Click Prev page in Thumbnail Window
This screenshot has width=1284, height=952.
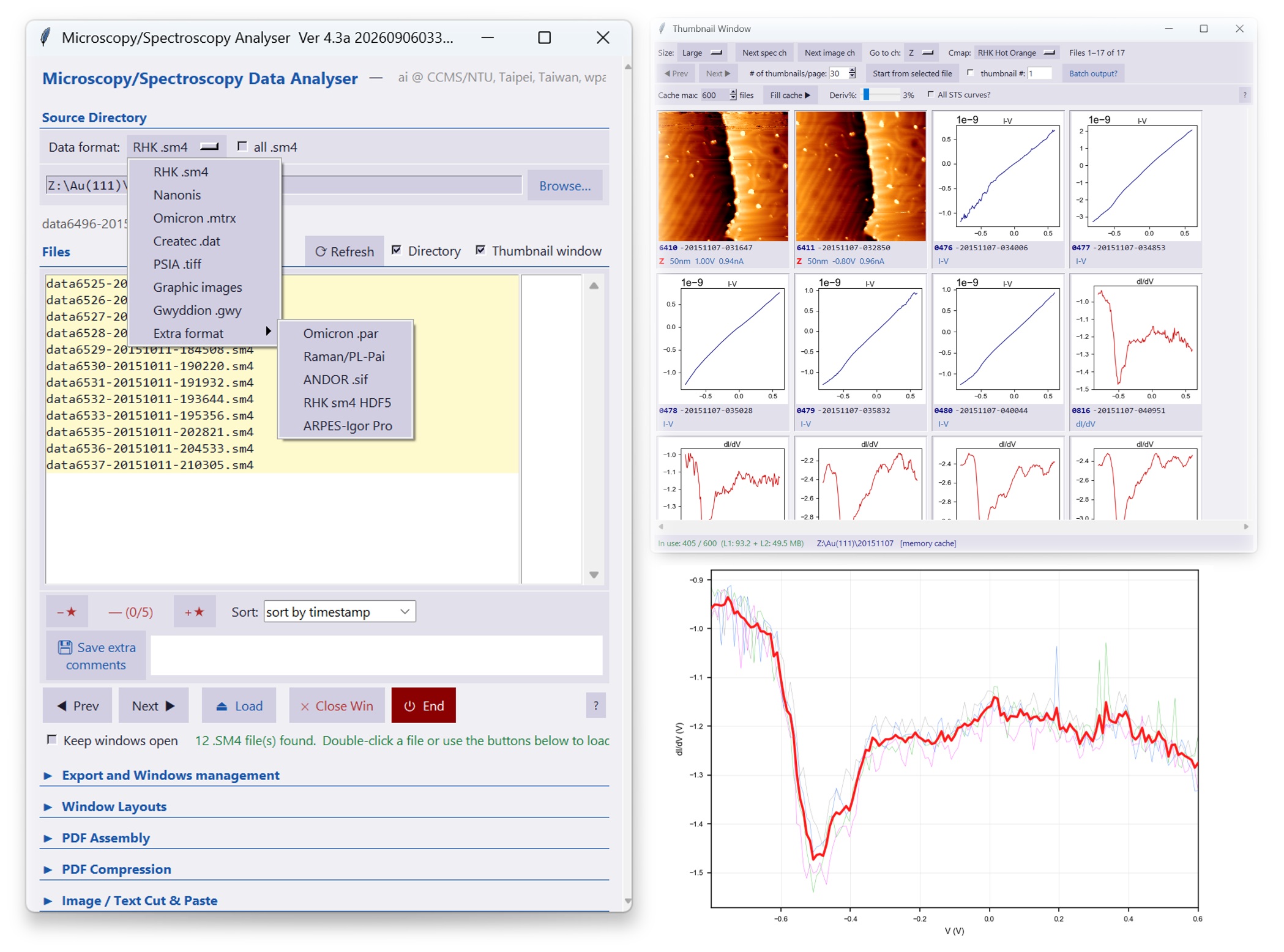(x=676, y=73)
